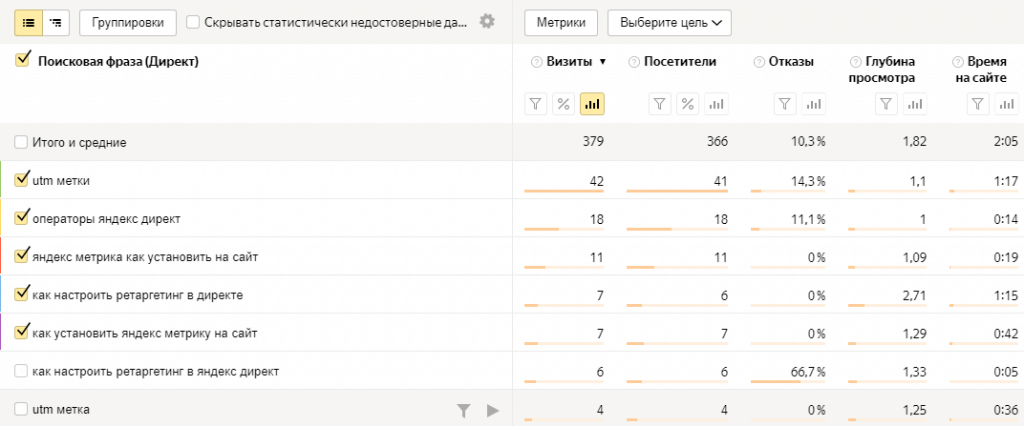1024x426 pixels.
Task: Click the filter icon under Визиты
Action: pyautogui.click(x=536, y=103)
